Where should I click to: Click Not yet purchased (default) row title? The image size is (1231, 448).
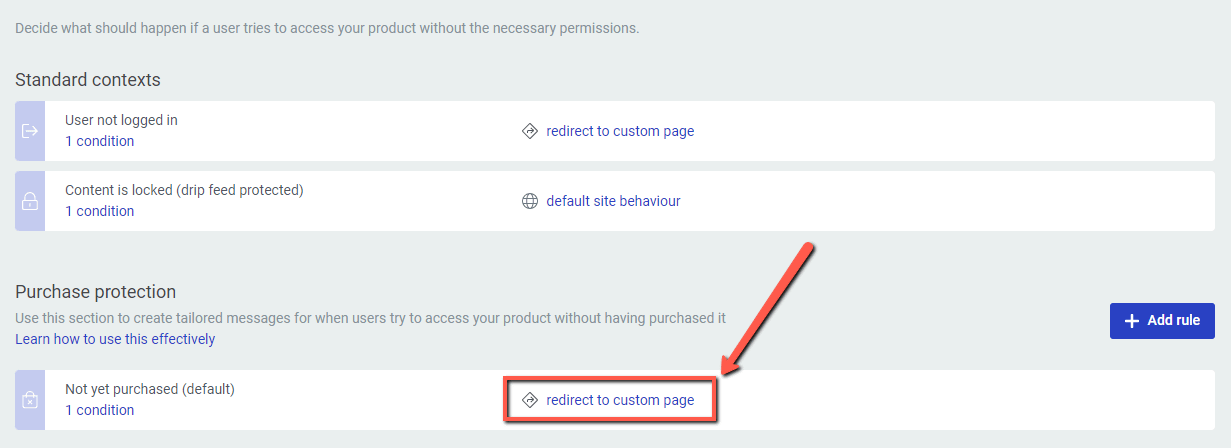150,388
